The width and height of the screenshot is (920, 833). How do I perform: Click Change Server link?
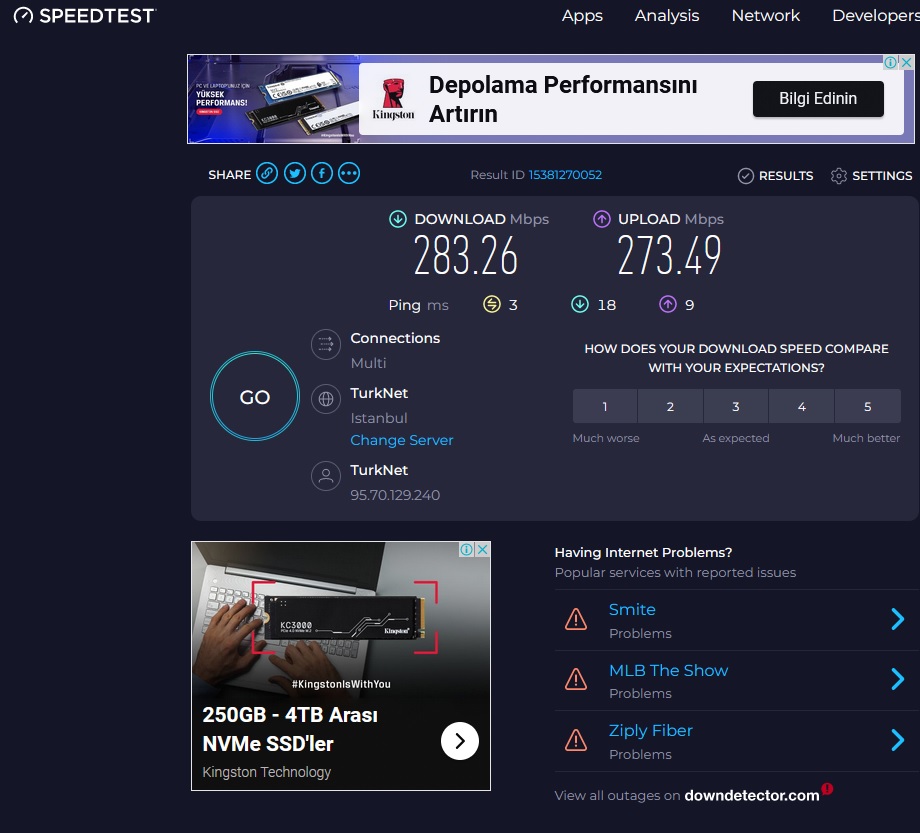pos(402,440)
